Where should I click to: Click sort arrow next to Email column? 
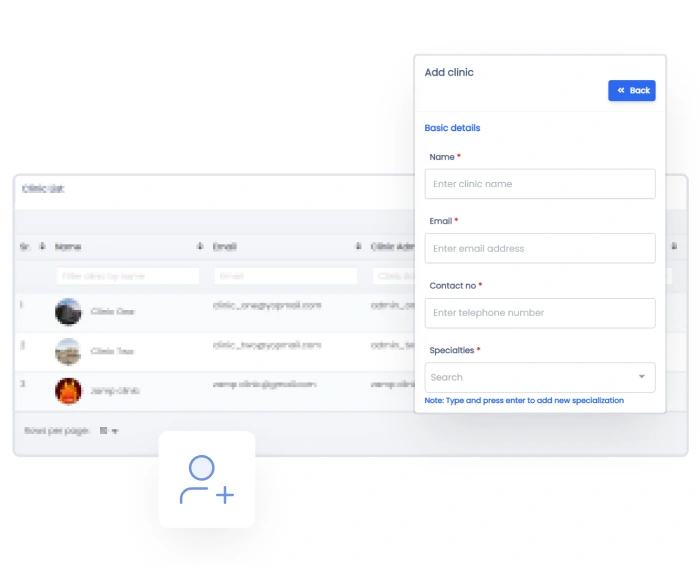[358, 246]
